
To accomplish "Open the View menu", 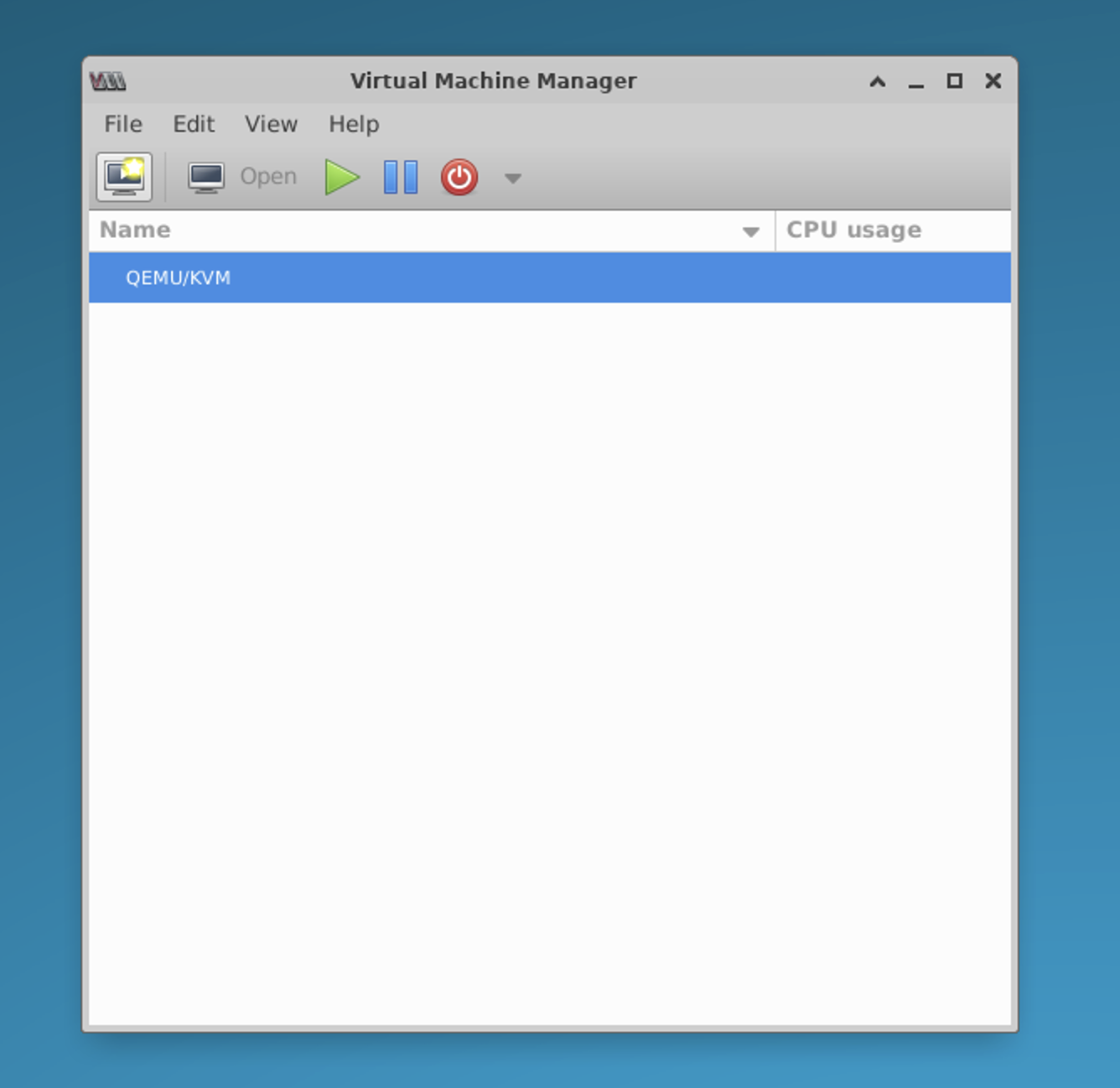I will [x=271, y=124].
